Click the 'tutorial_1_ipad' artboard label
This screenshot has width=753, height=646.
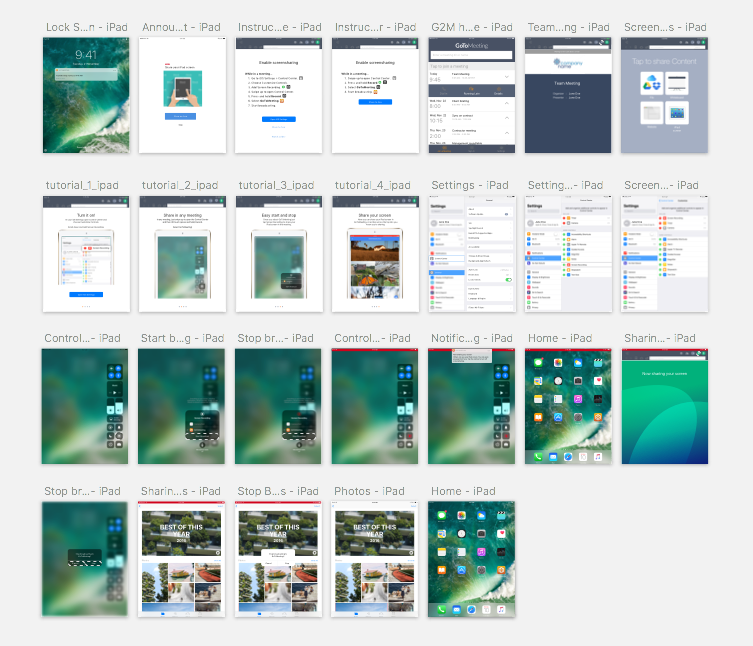pyautogui.click(x=82, y=185)
